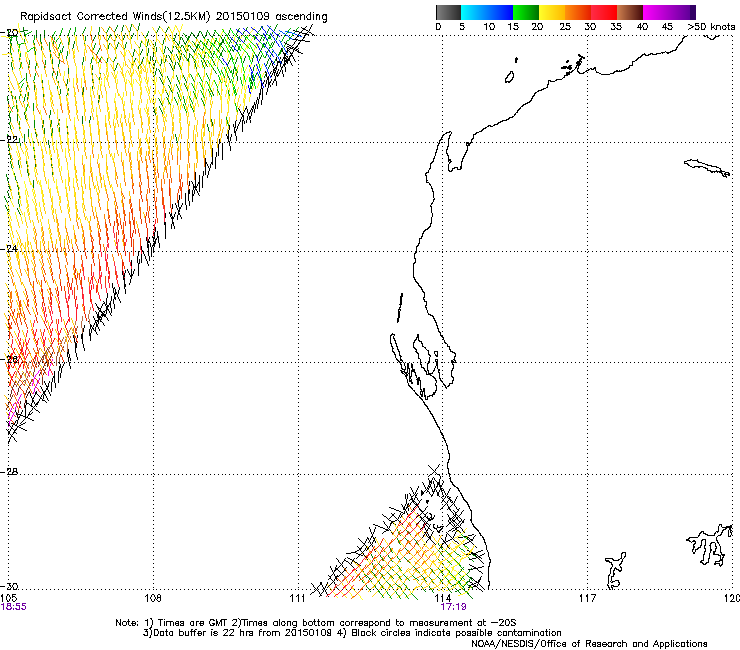Click the '114' longitude axis label

pos(443,598)
